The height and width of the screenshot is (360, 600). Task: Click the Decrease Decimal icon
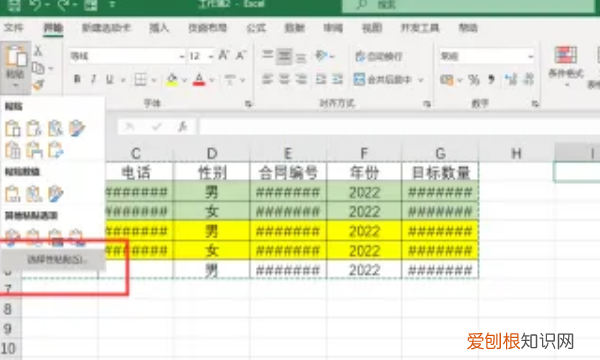point(528,80)
